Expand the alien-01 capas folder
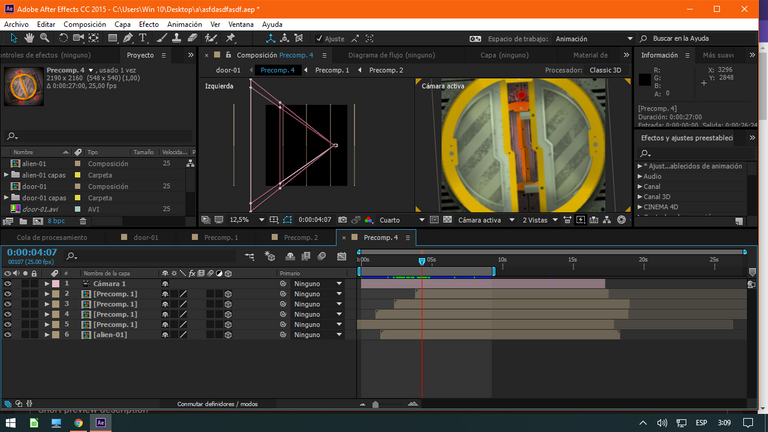768x432 pixels. (x=6, y=175)
